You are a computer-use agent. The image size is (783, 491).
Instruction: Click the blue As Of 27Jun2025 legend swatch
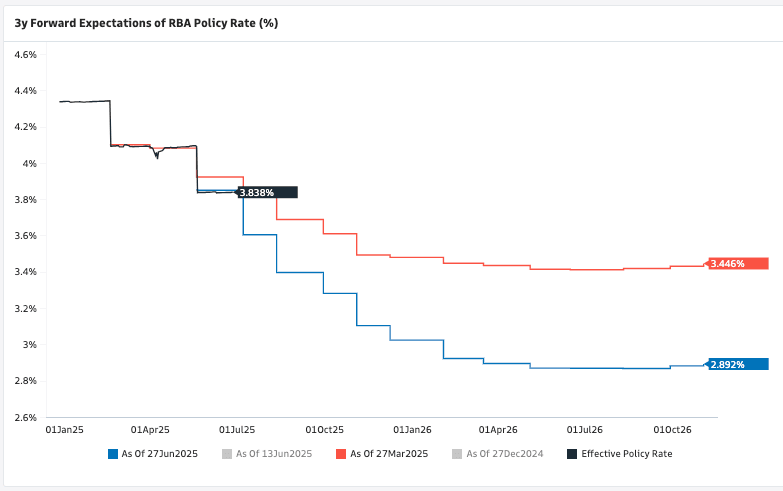coord(113,454)
